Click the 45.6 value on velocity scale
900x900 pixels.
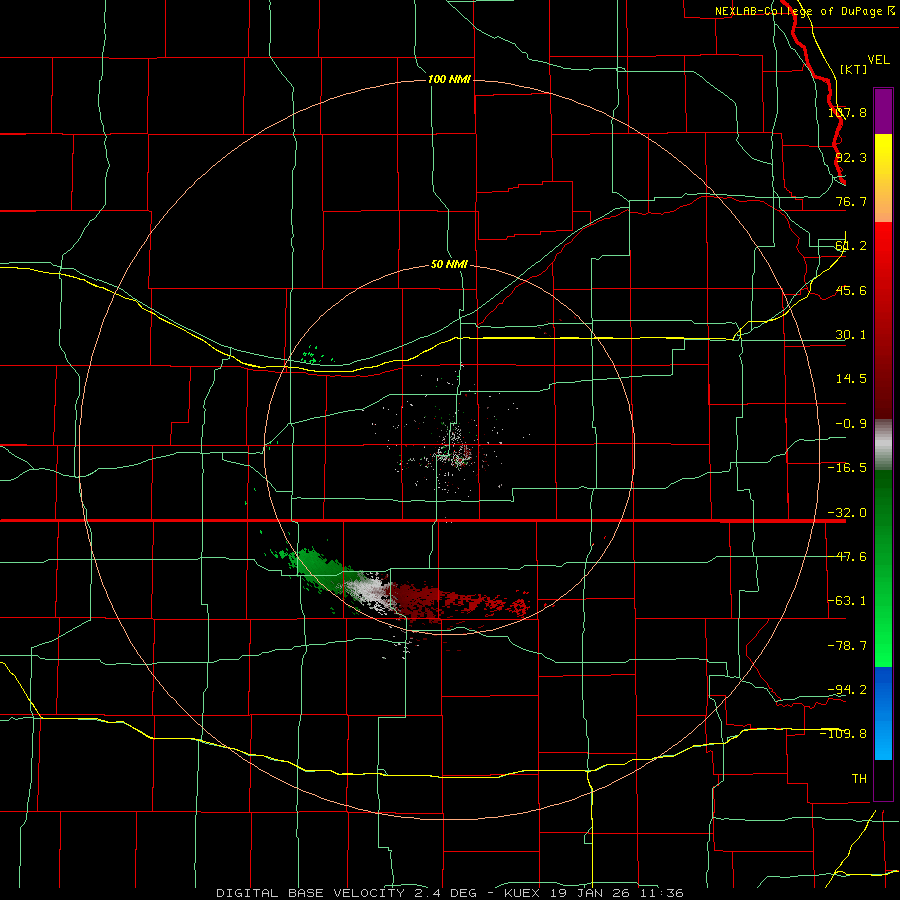(851, 290)
